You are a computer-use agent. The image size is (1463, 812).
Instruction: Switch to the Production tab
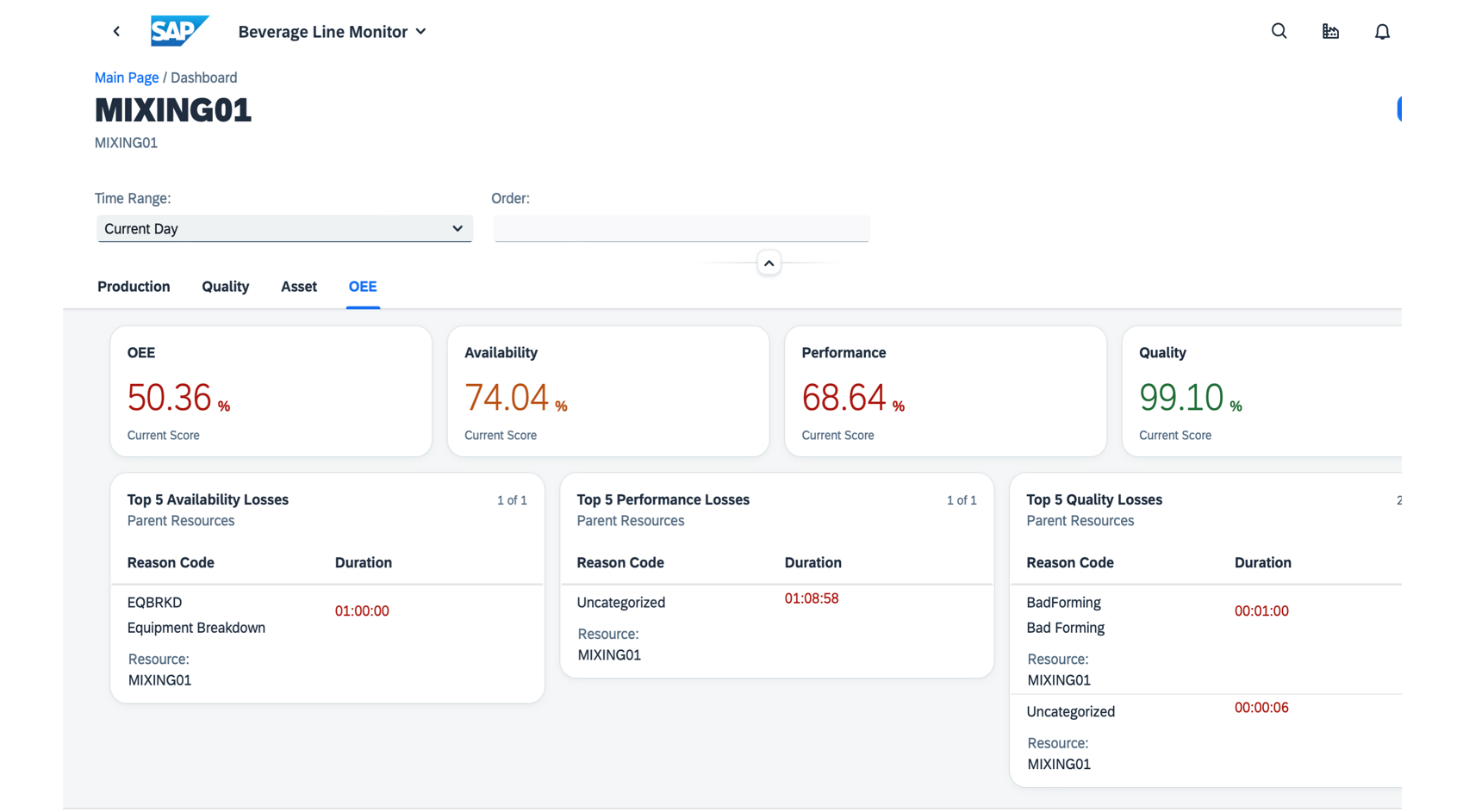[134, 287]
